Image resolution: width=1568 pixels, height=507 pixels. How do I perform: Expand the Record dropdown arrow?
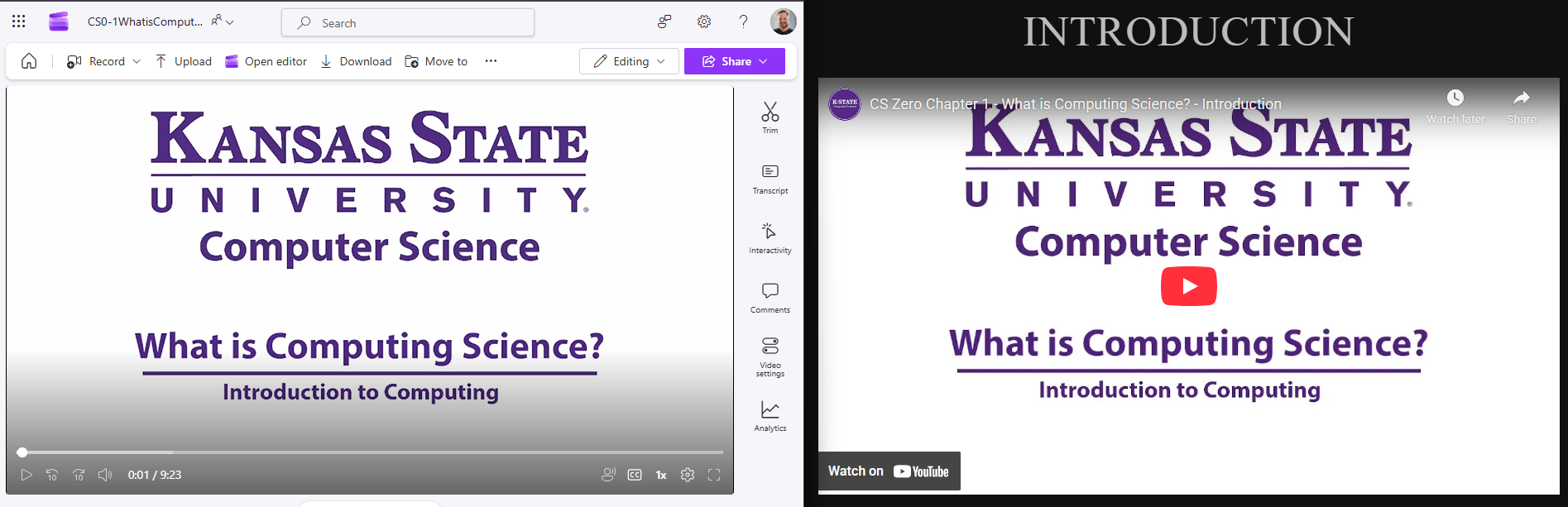pos(137,61)
